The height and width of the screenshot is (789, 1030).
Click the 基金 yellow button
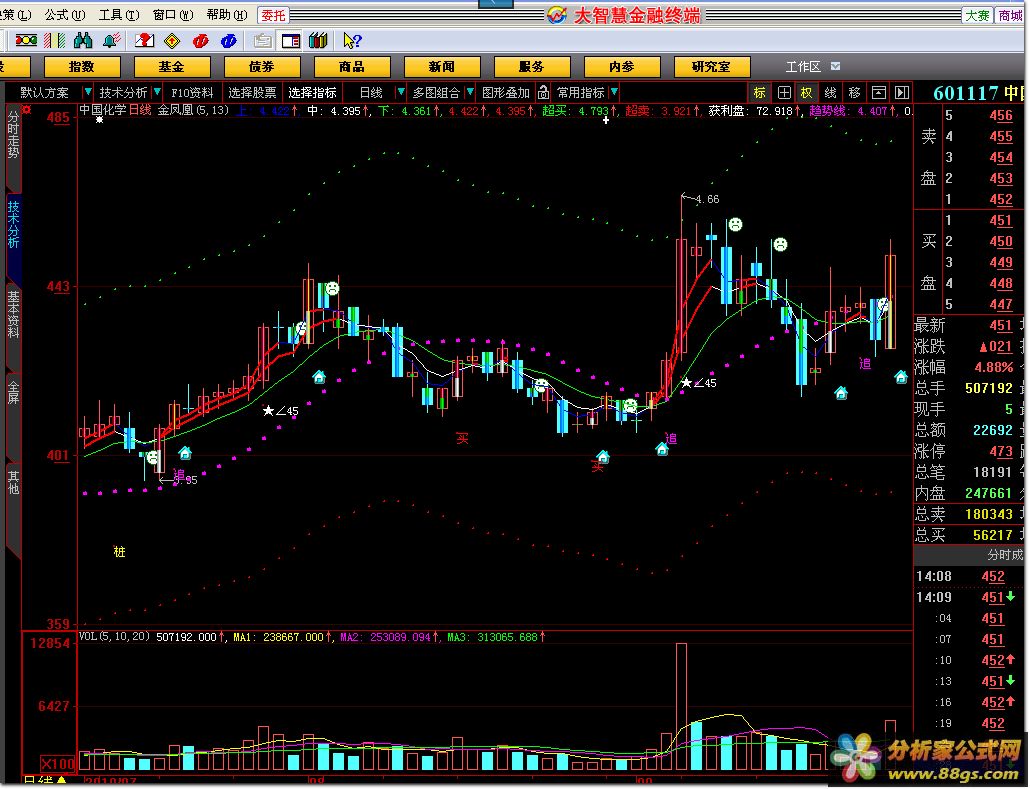(172, 66)
